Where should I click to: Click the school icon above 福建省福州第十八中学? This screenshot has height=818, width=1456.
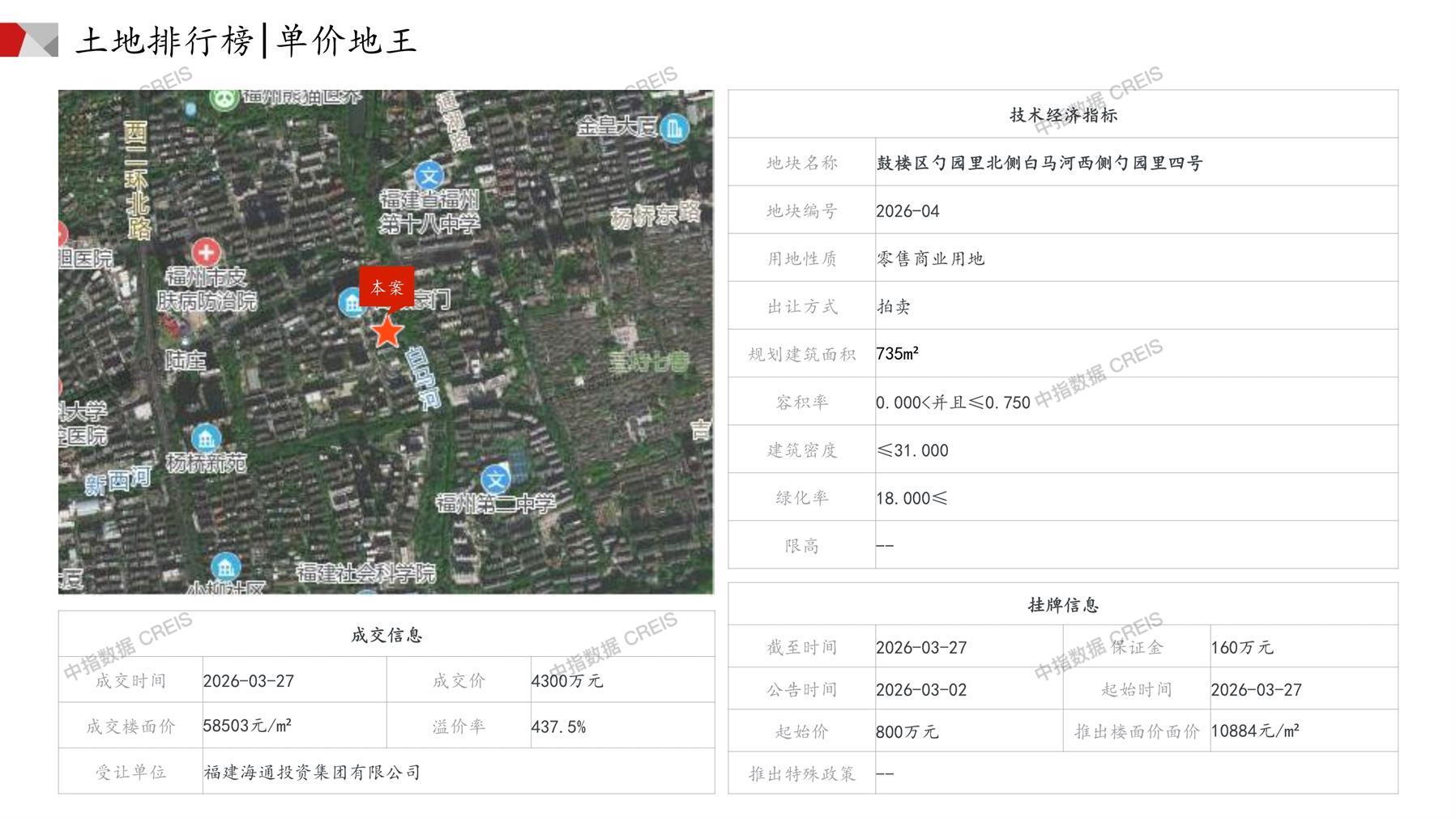pyautogui.click(x=429, y=176)
